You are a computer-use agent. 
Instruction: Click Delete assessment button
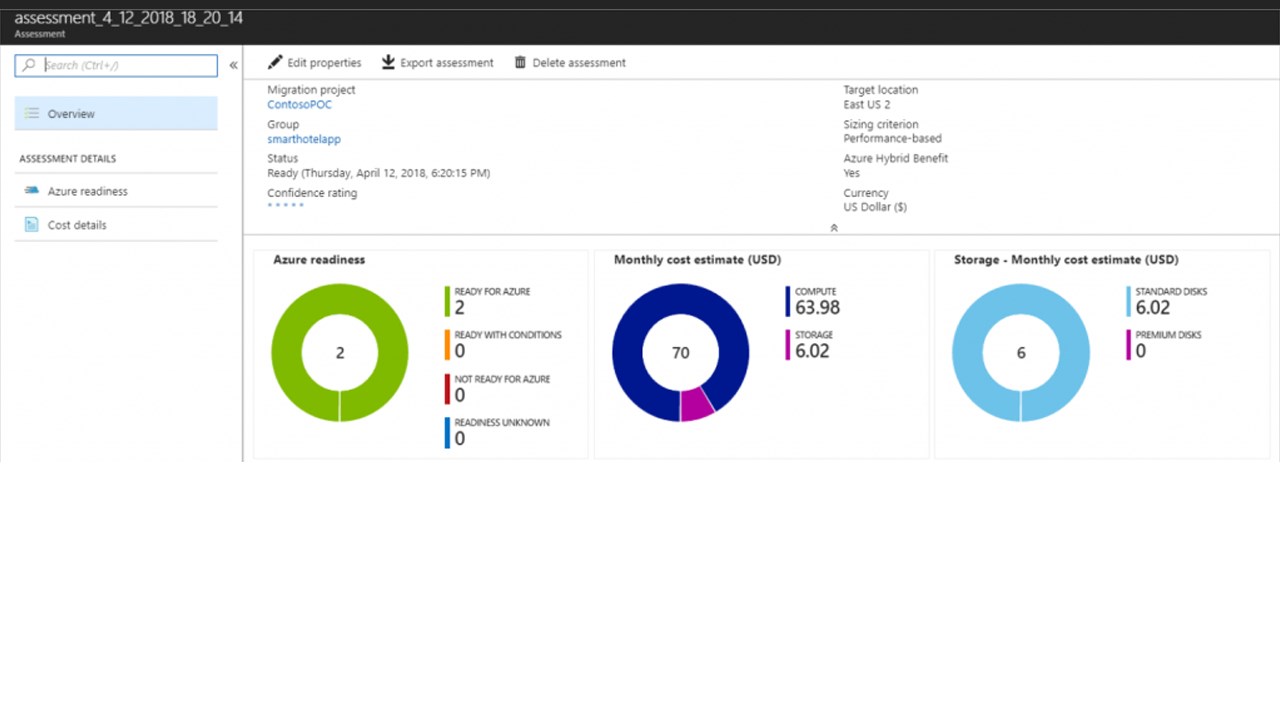pos(570,62)
